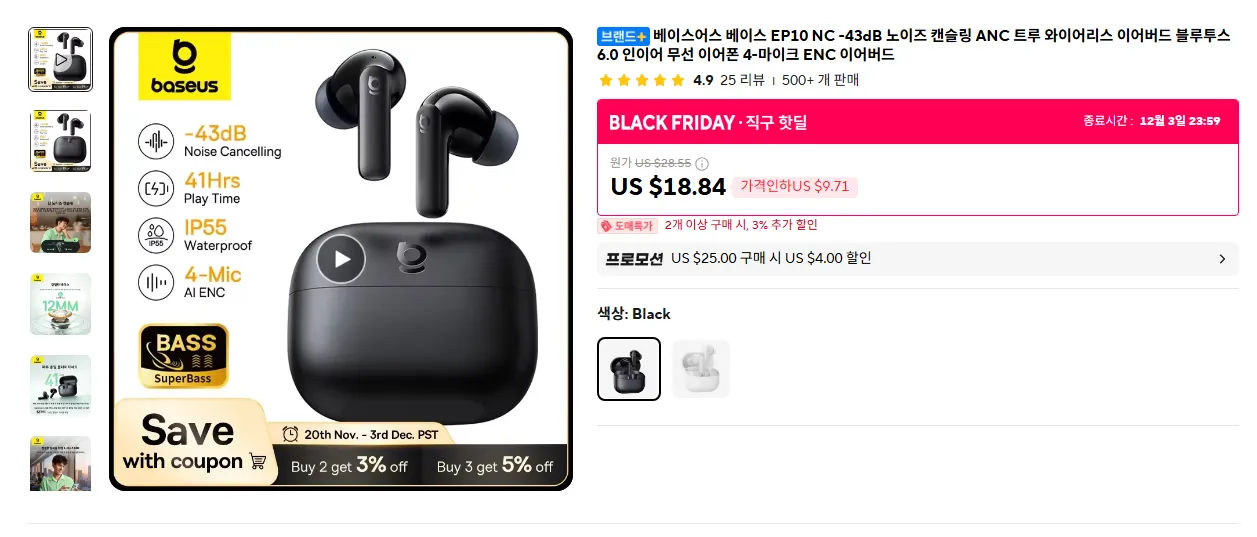Screen dimensions: 1257x537
Task: Click the Brand+ badge before the title
Action: pyautogui.click(x=624, y=36)
